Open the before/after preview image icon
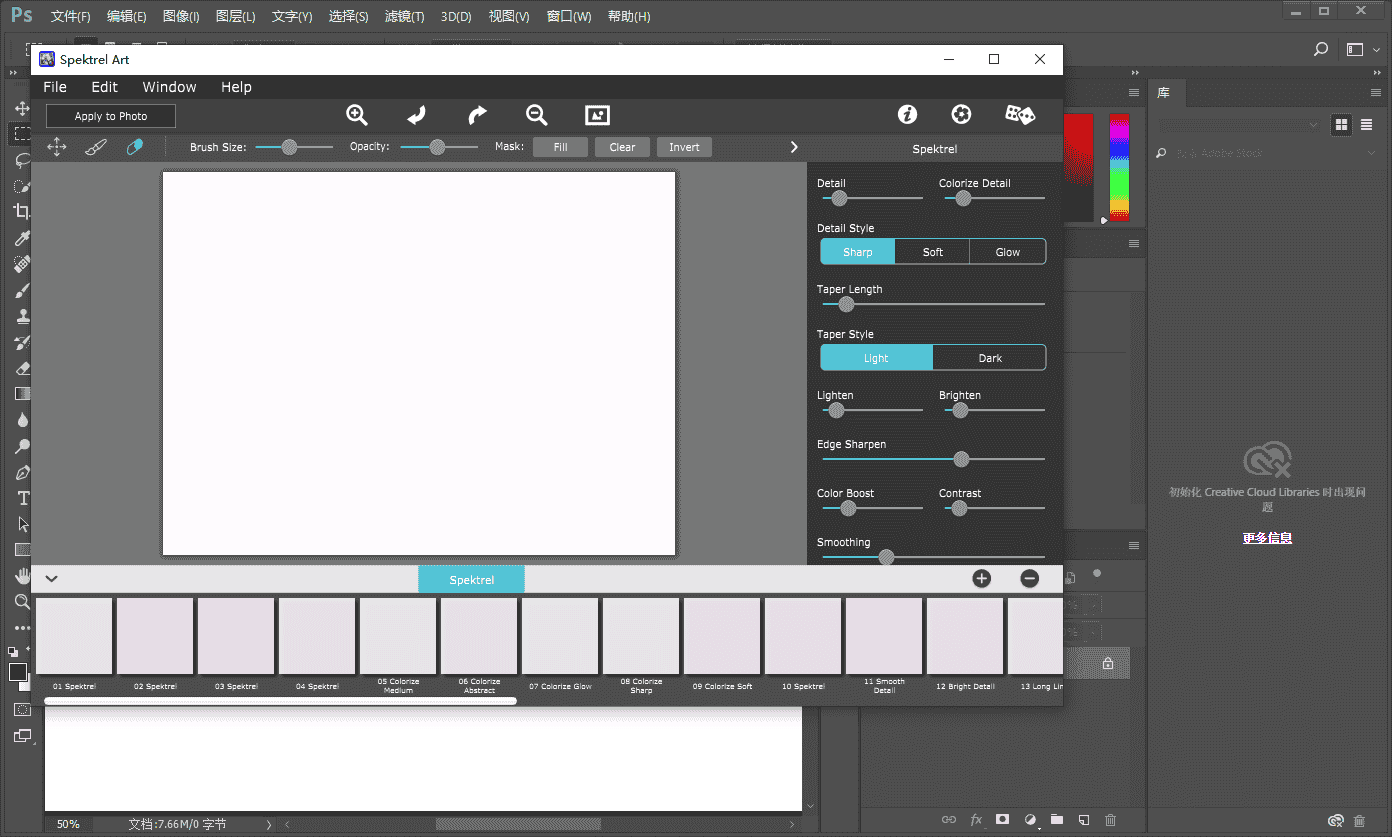Viewport: 1392px width, 837px height. (x=597, y=115)
